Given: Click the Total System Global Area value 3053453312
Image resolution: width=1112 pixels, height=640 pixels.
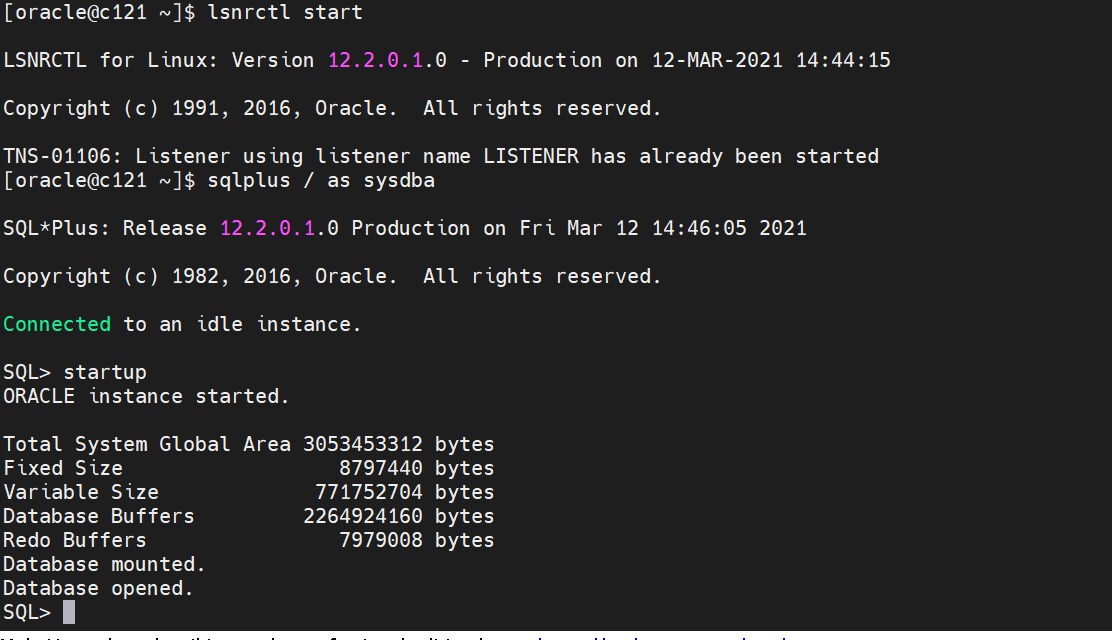Looking at the screenshot, I should click(x=363, y=444).
